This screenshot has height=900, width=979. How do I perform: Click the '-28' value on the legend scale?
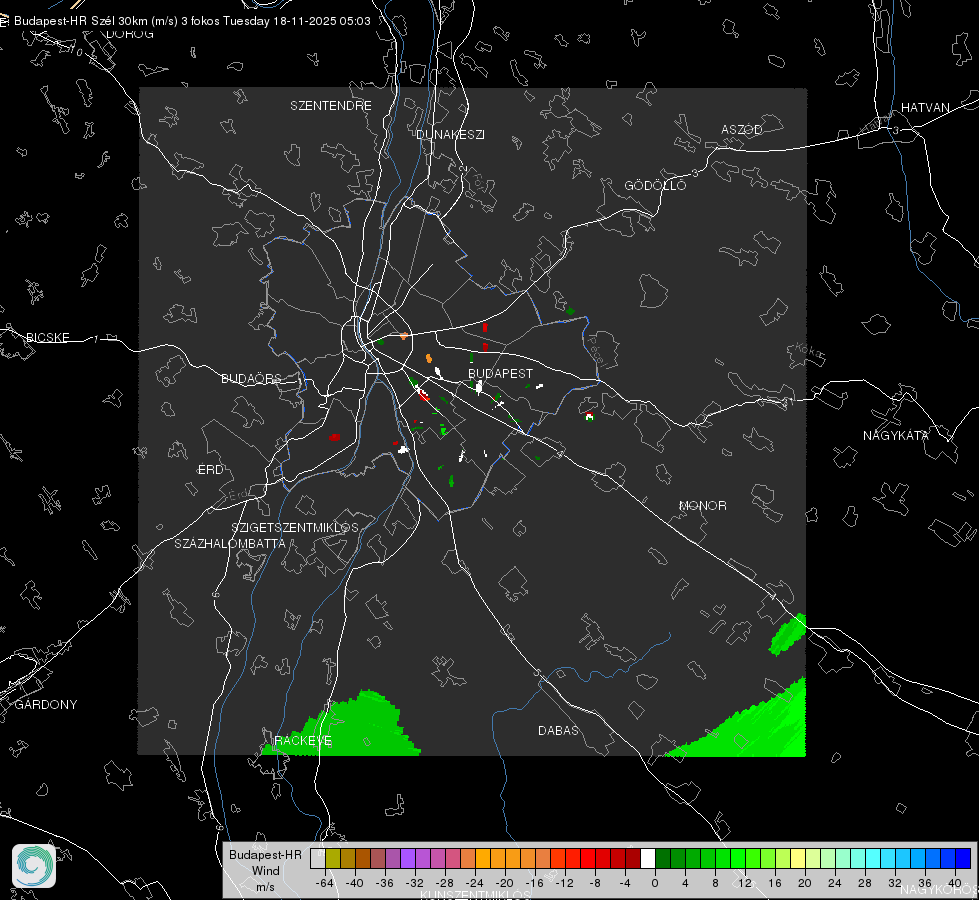click(445, 883)
